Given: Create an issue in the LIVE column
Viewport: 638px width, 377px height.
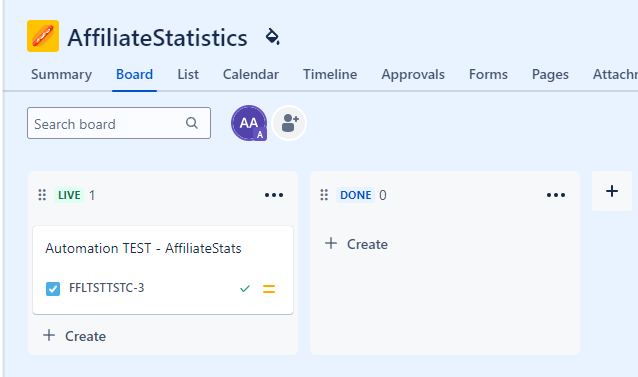Looking at the screenshot, I should pos(74,336).
